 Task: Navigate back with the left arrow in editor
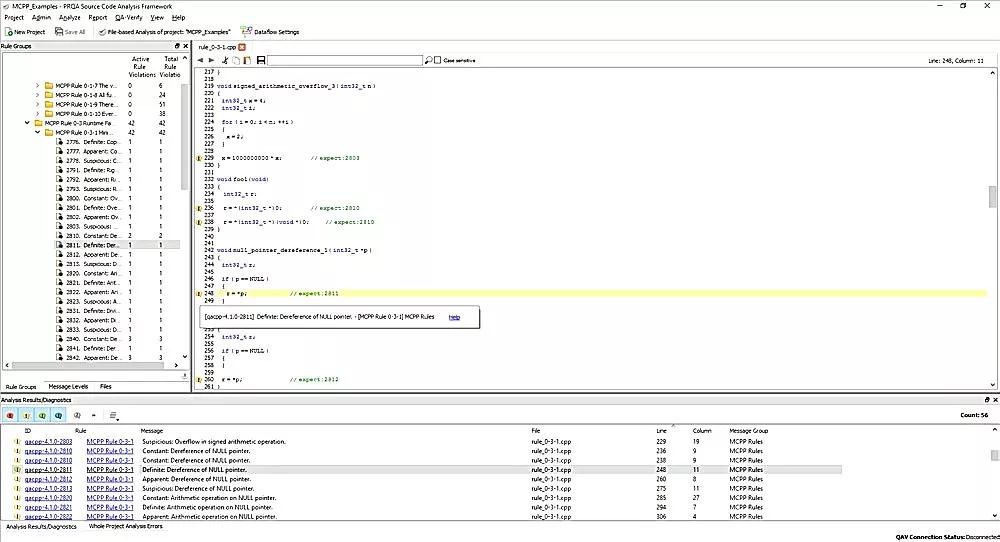(x=200, y=60)
